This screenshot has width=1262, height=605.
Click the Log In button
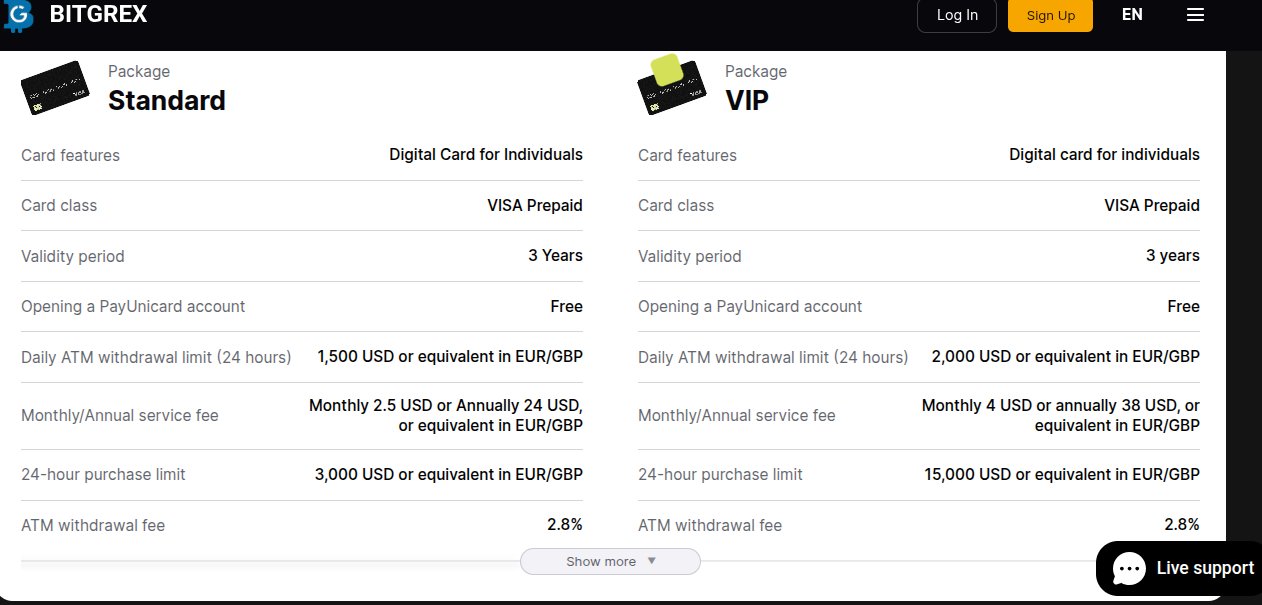[x=956, y=15]
